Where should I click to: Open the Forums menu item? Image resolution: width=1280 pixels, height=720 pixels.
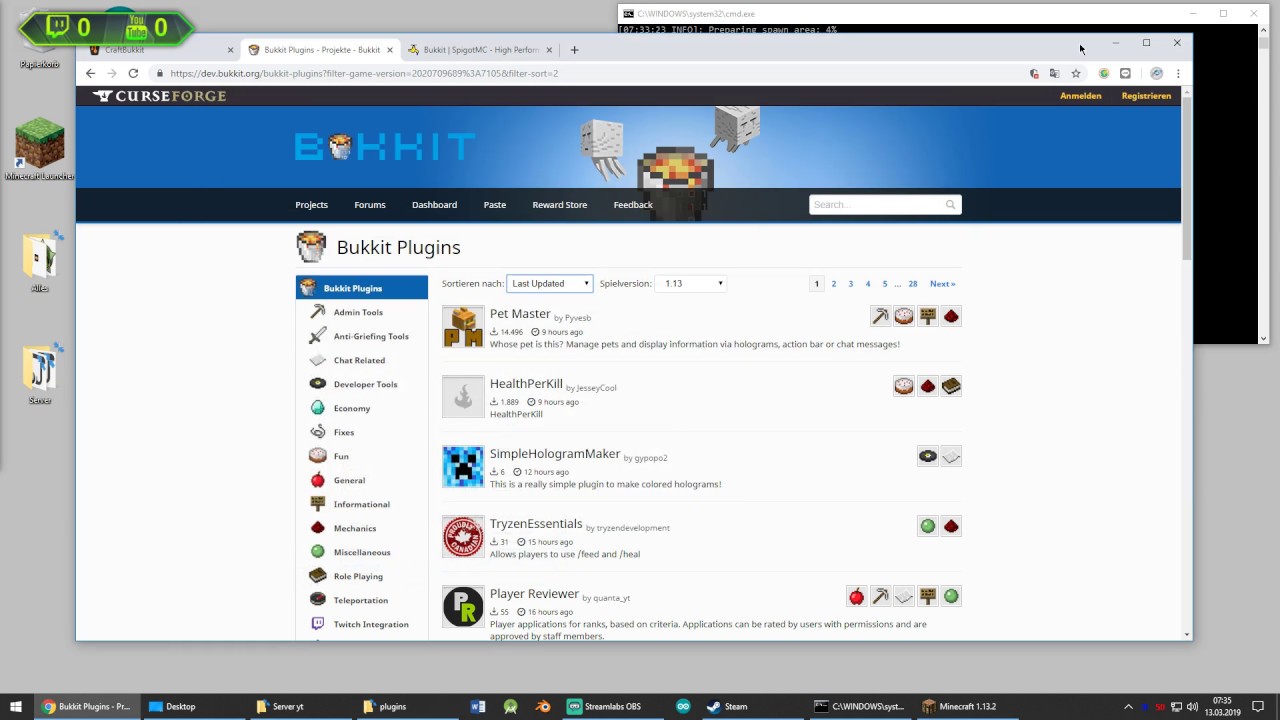pyautogui.click(x=370, y=205)
